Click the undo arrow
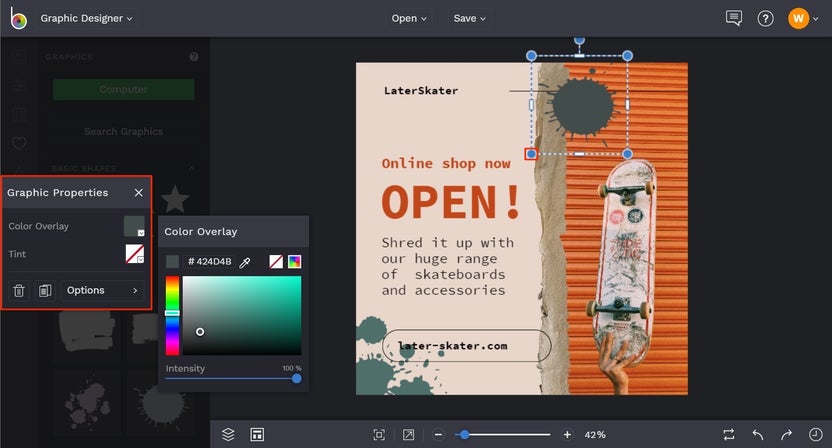This screenshot has height=448, width=832. pyautogui.click(x=758, y=435)
